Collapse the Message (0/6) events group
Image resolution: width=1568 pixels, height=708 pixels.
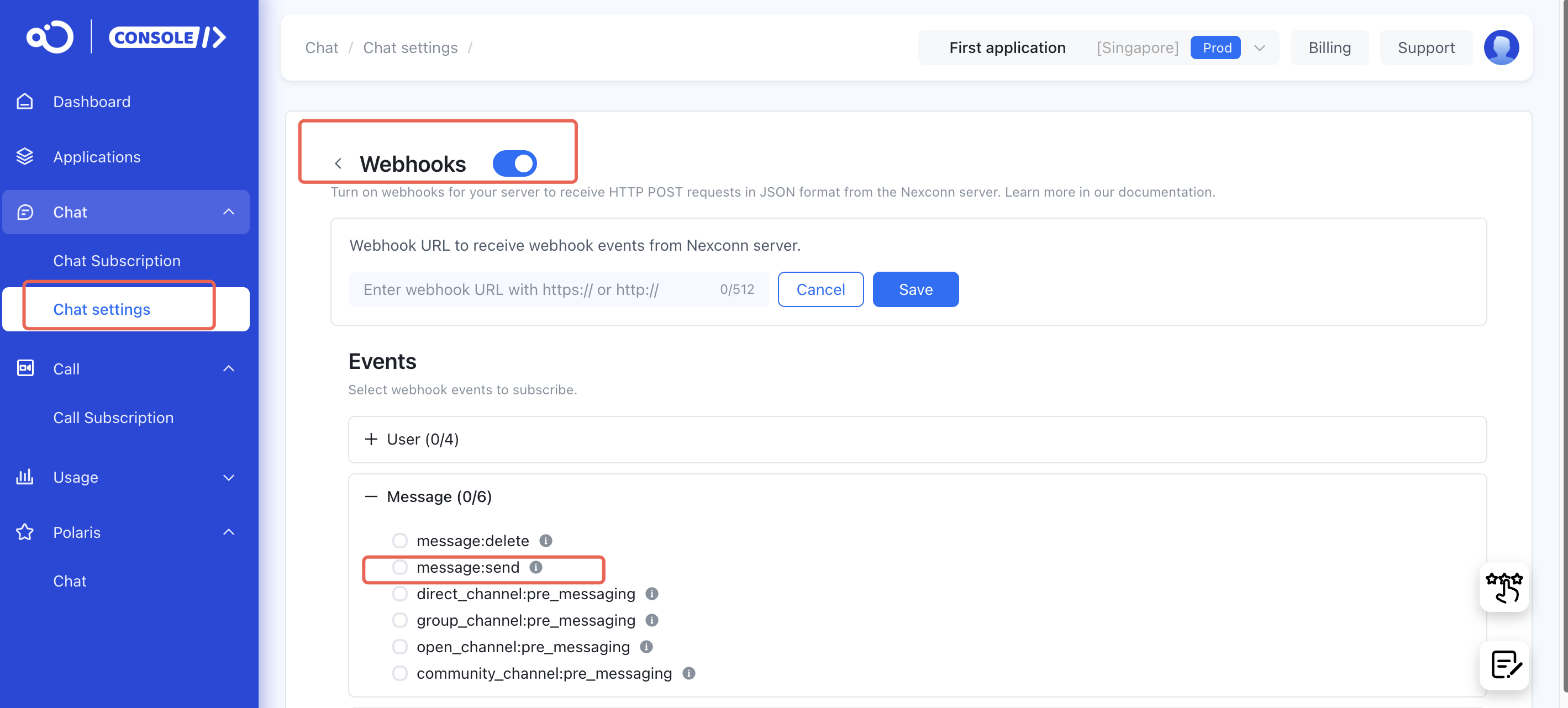click(x=371, y=497)
